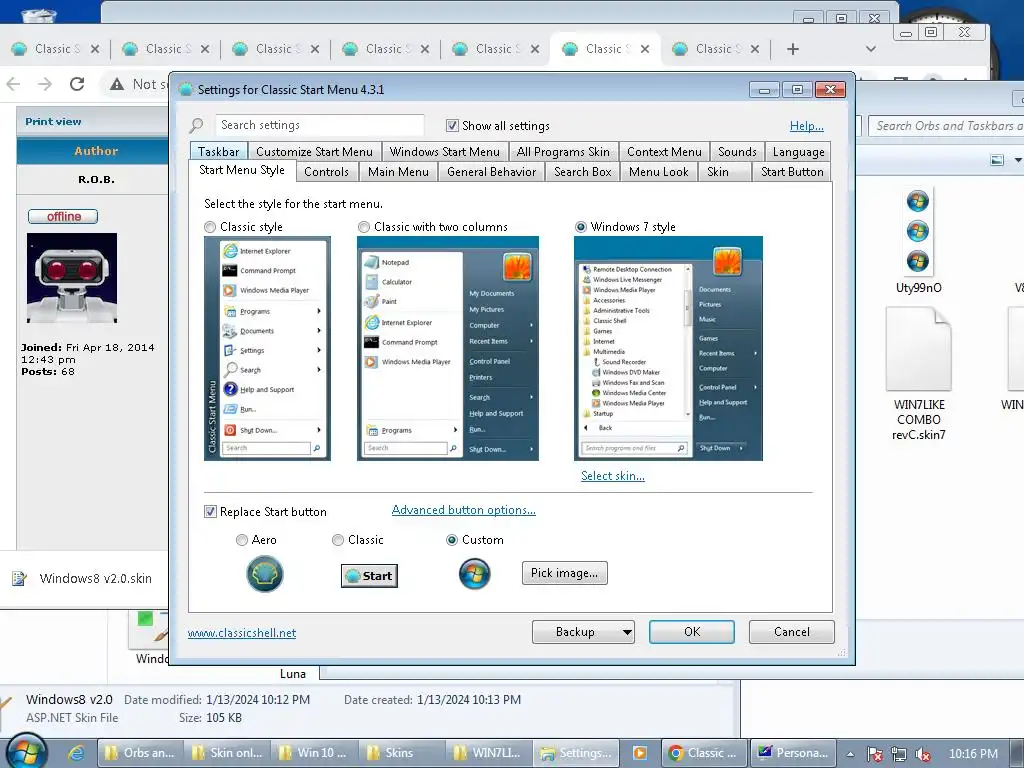Screen dimensions: 1024x768
Task: Open the All Programs Skin tab
Action: tap(563, 152)
